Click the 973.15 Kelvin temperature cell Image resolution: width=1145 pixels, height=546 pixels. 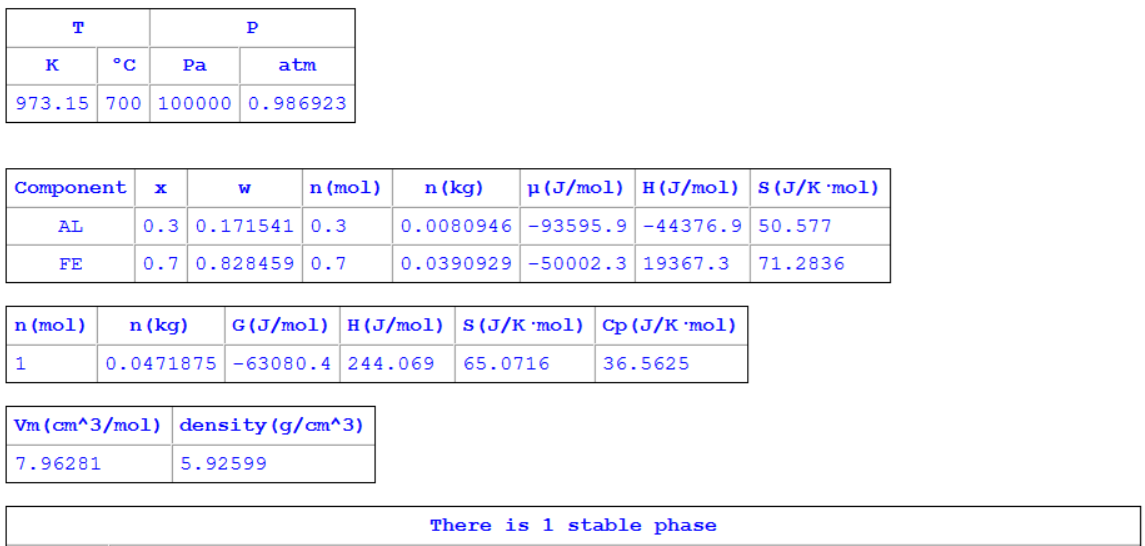click(51, 103)
